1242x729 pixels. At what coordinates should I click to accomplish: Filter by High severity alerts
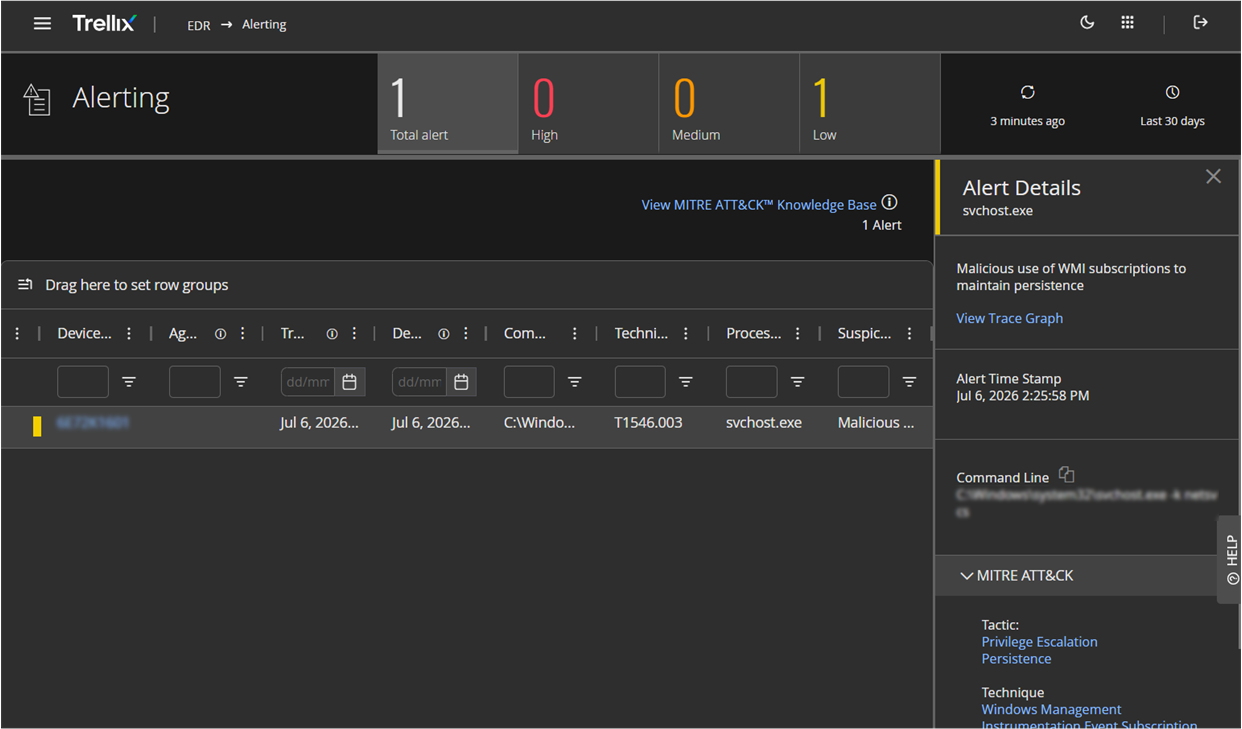(x=588, y=104)
